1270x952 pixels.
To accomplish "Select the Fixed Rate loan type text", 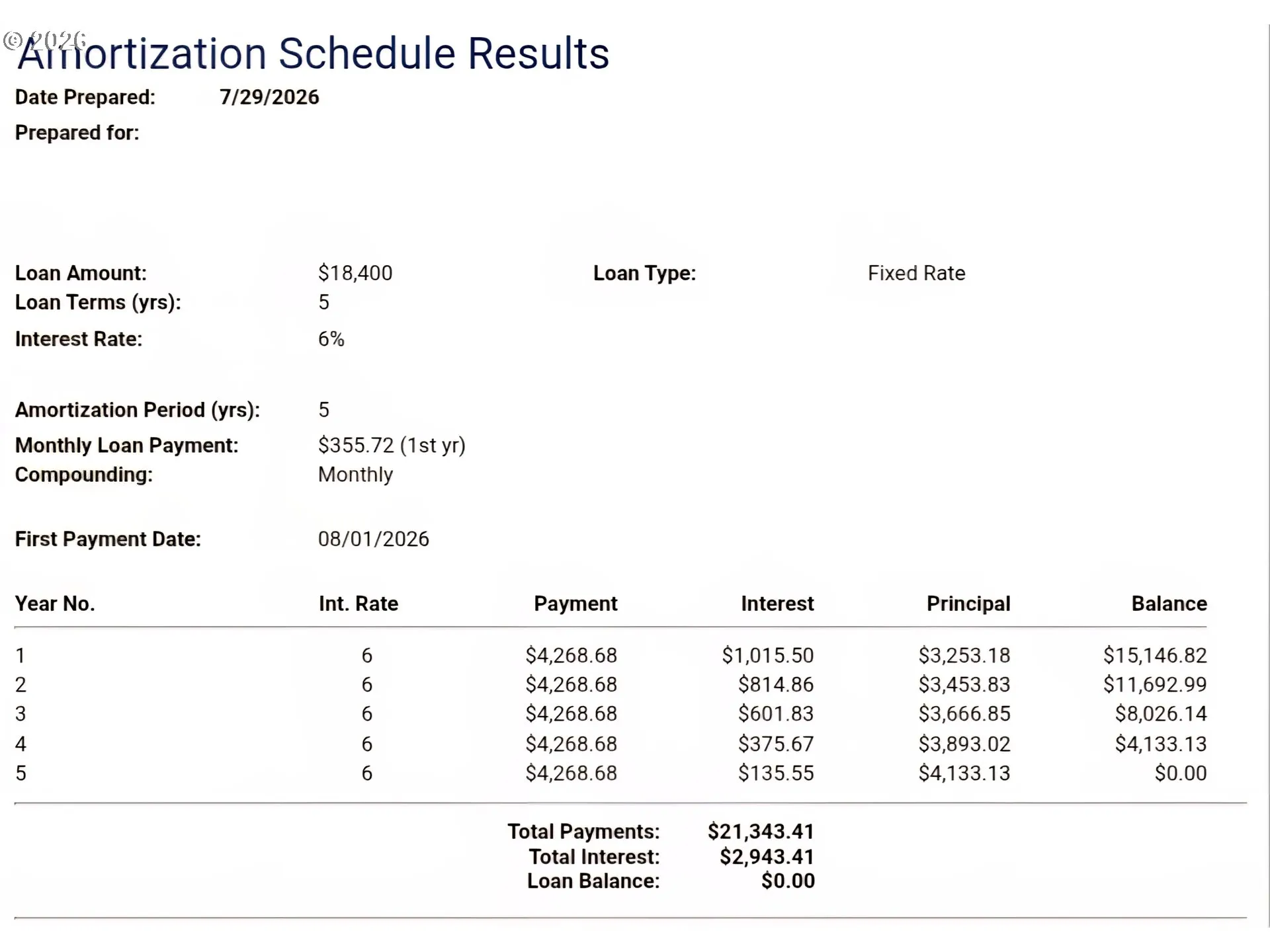I will (916, 273).
